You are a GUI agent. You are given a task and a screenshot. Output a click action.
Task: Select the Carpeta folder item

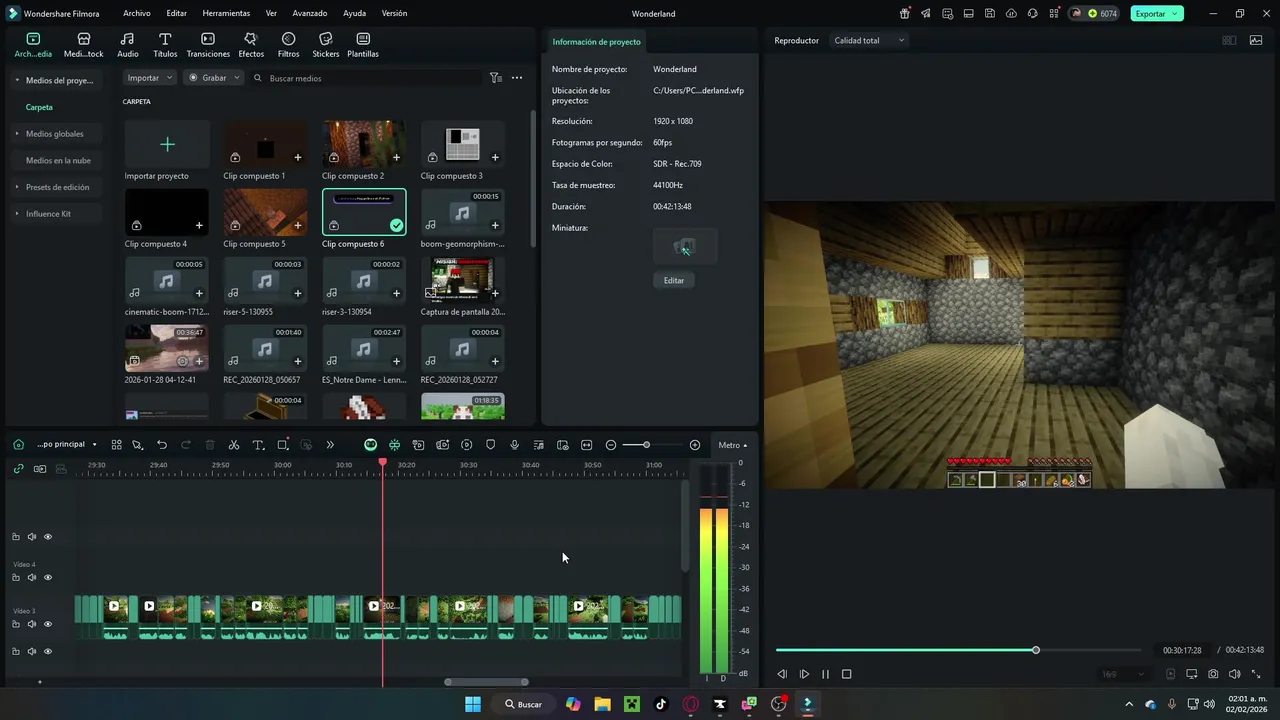(39, 107)
